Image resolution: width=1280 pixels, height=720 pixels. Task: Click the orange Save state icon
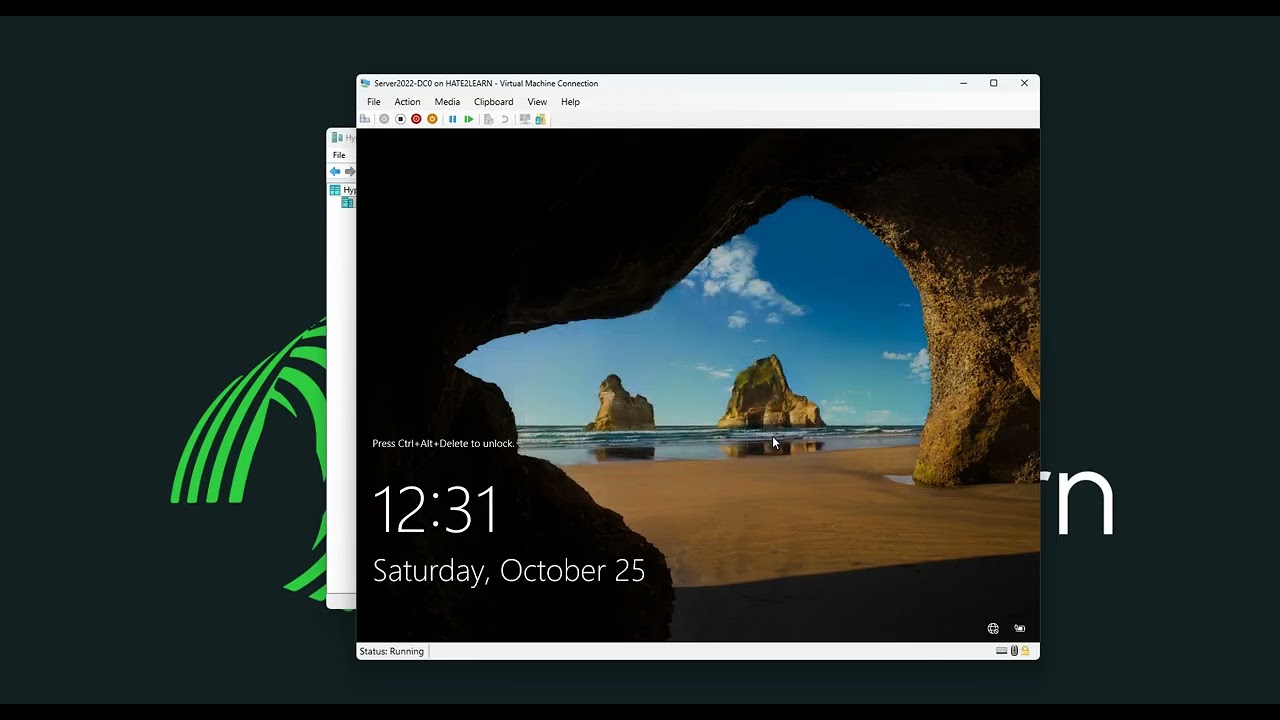(x=432, y=119)
